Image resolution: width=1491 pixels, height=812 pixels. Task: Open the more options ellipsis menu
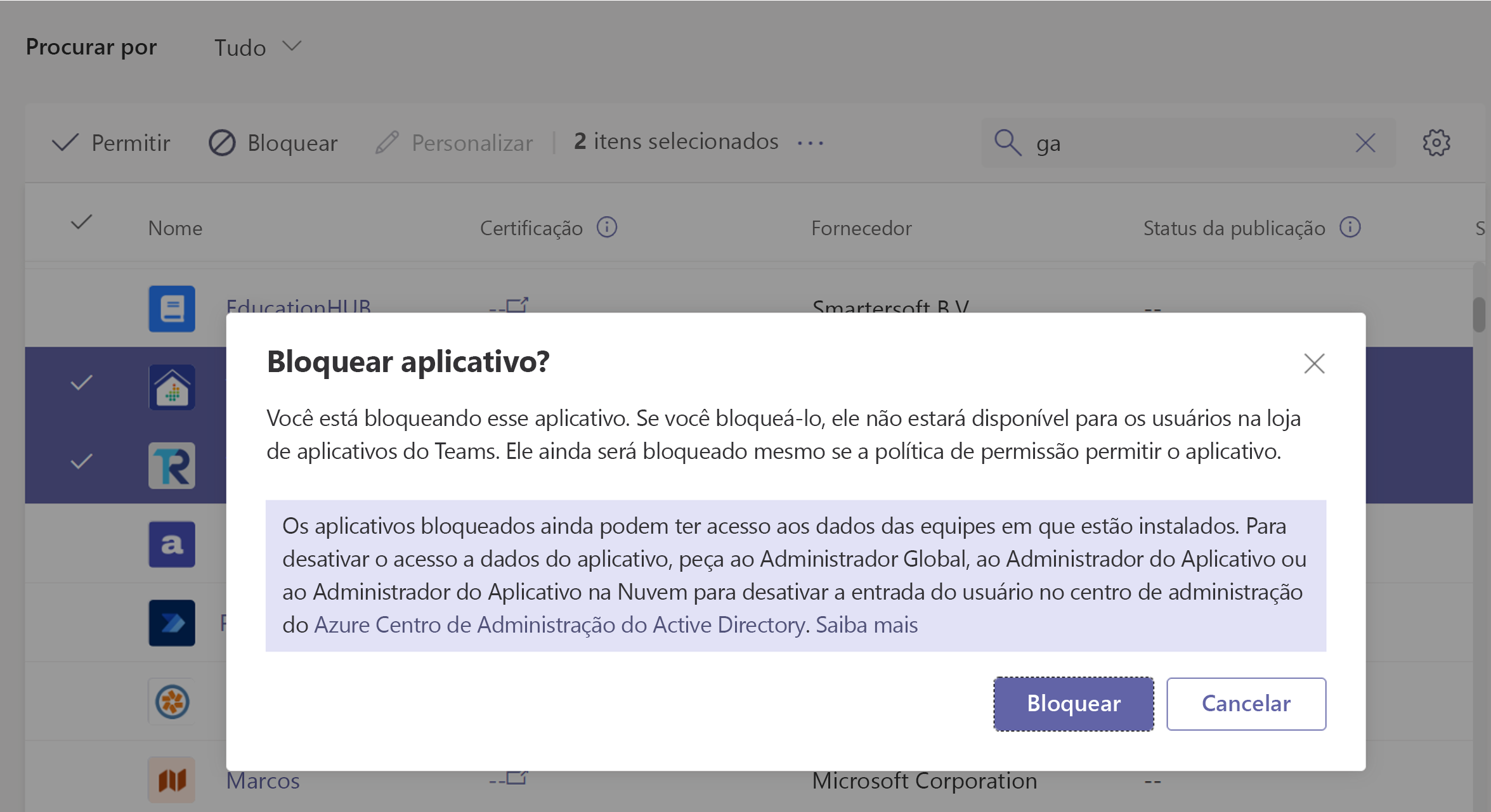(810, 143)
